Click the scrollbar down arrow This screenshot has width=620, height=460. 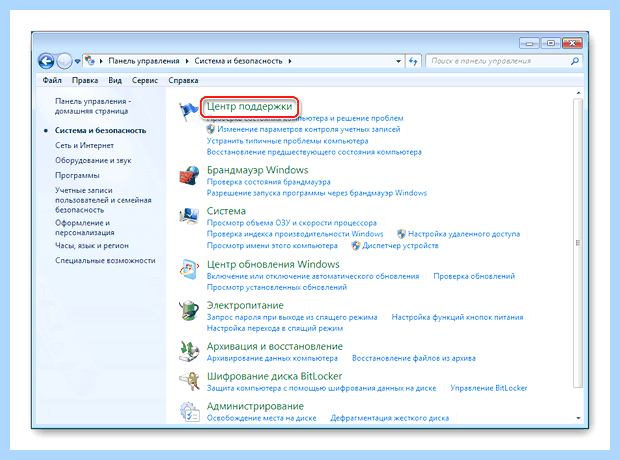pyautogui.click(x=578, y=418)
